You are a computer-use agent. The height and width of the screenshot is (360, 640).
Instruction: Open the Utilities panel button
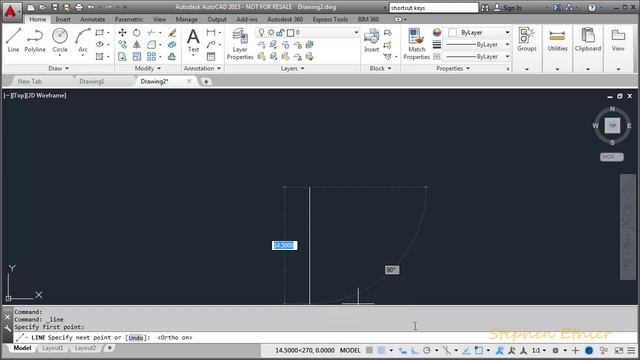(x=558, y=40)
